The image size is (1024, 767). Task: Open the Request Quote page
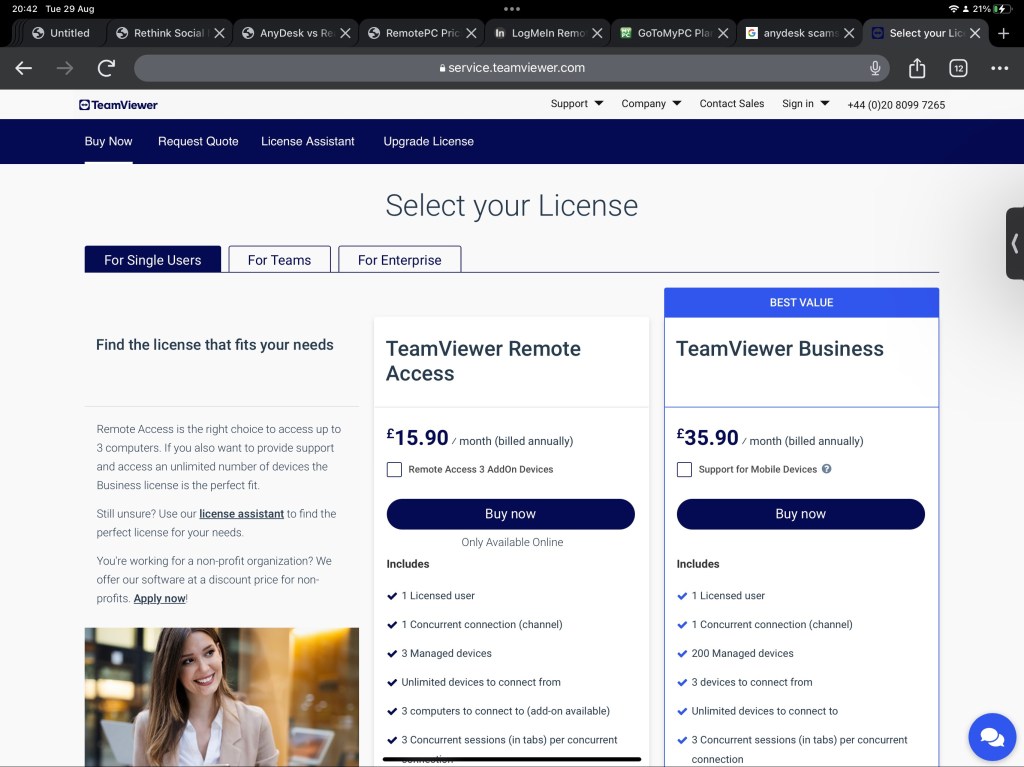(198, 141)
